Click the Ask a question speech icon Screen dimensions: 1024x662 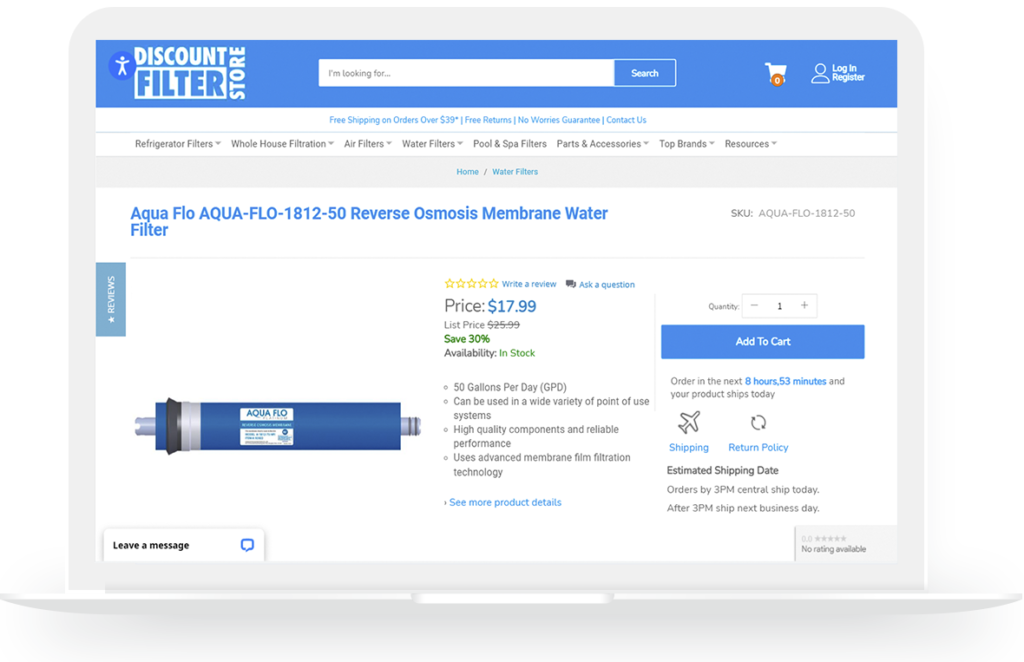(571, 284)
